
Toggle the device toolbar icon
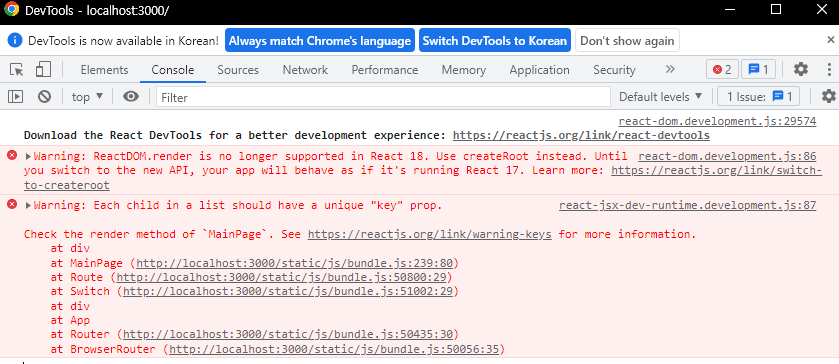click(43, 70)
